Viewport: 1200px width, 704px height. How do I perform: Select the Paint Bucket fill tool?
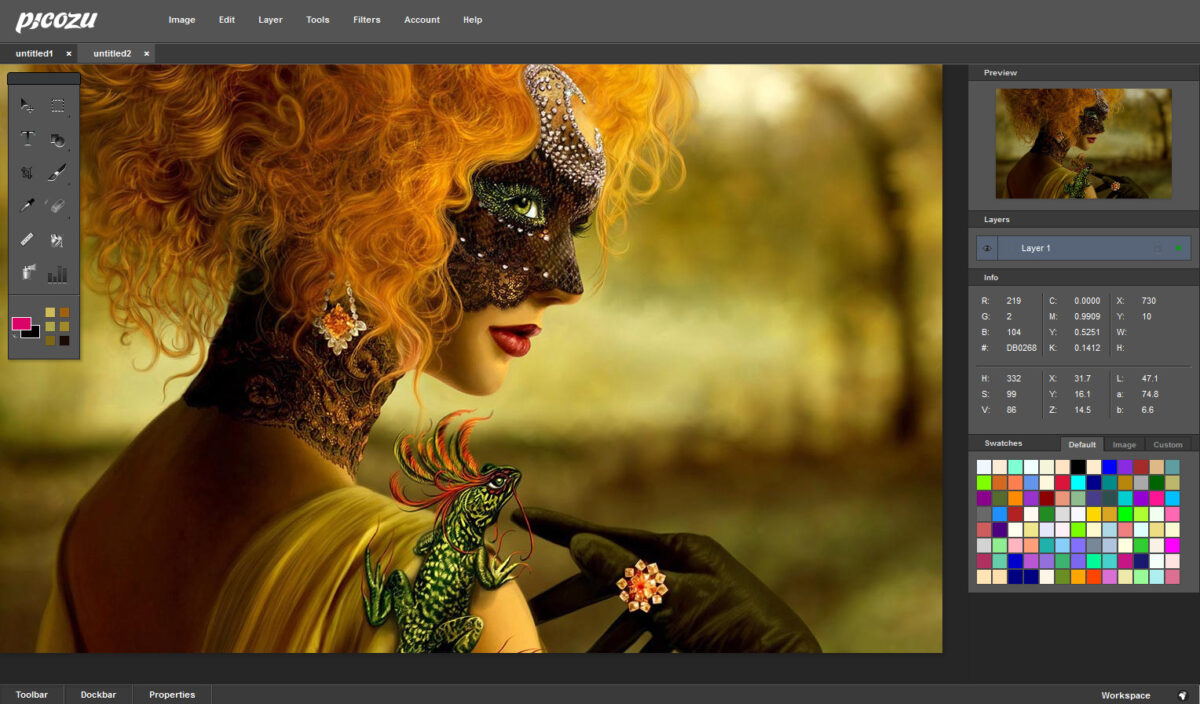(58, 240)
